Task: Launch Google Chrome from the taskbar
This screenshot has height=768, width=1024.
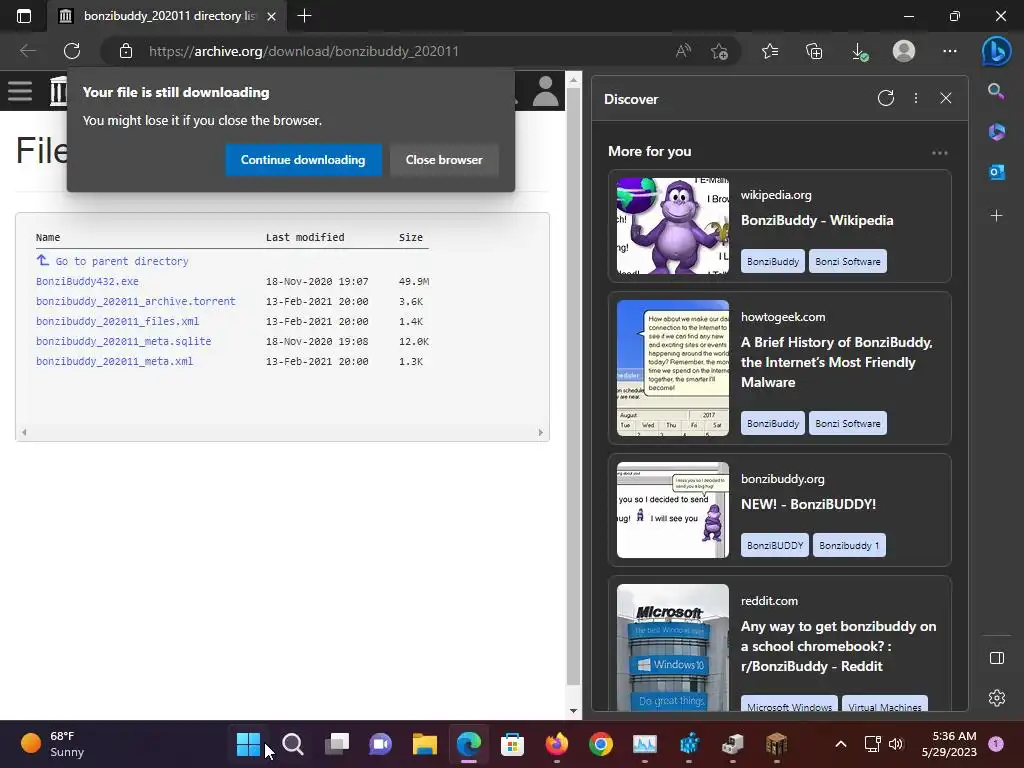Action: (600, 744)
